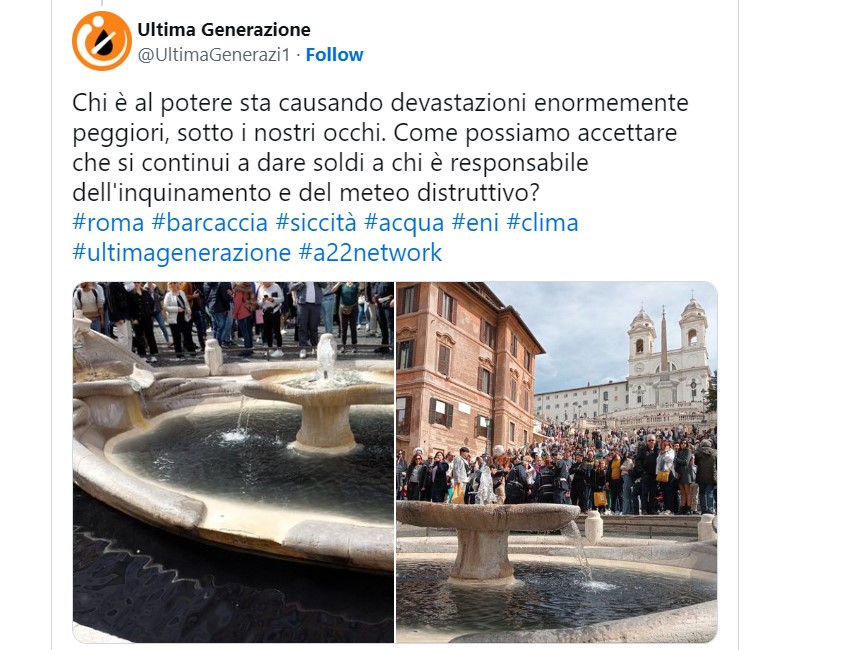Click the tweet line mentioning meteo distruttivo
Screen dimensions: 857x650
click(306, 192)
